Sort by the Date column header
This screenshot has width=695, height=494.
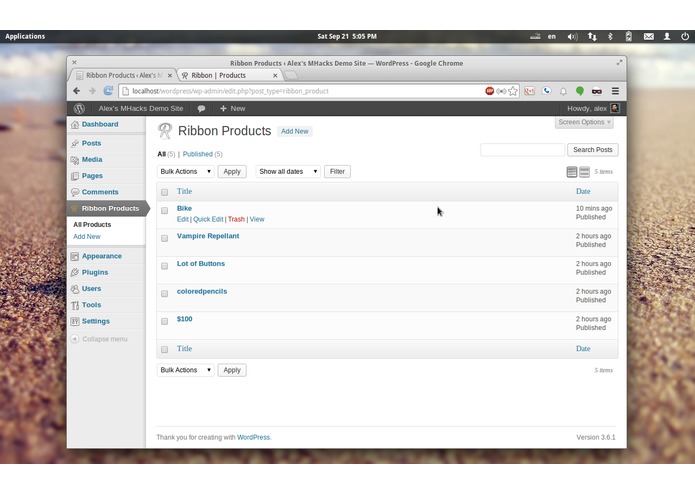583,191
